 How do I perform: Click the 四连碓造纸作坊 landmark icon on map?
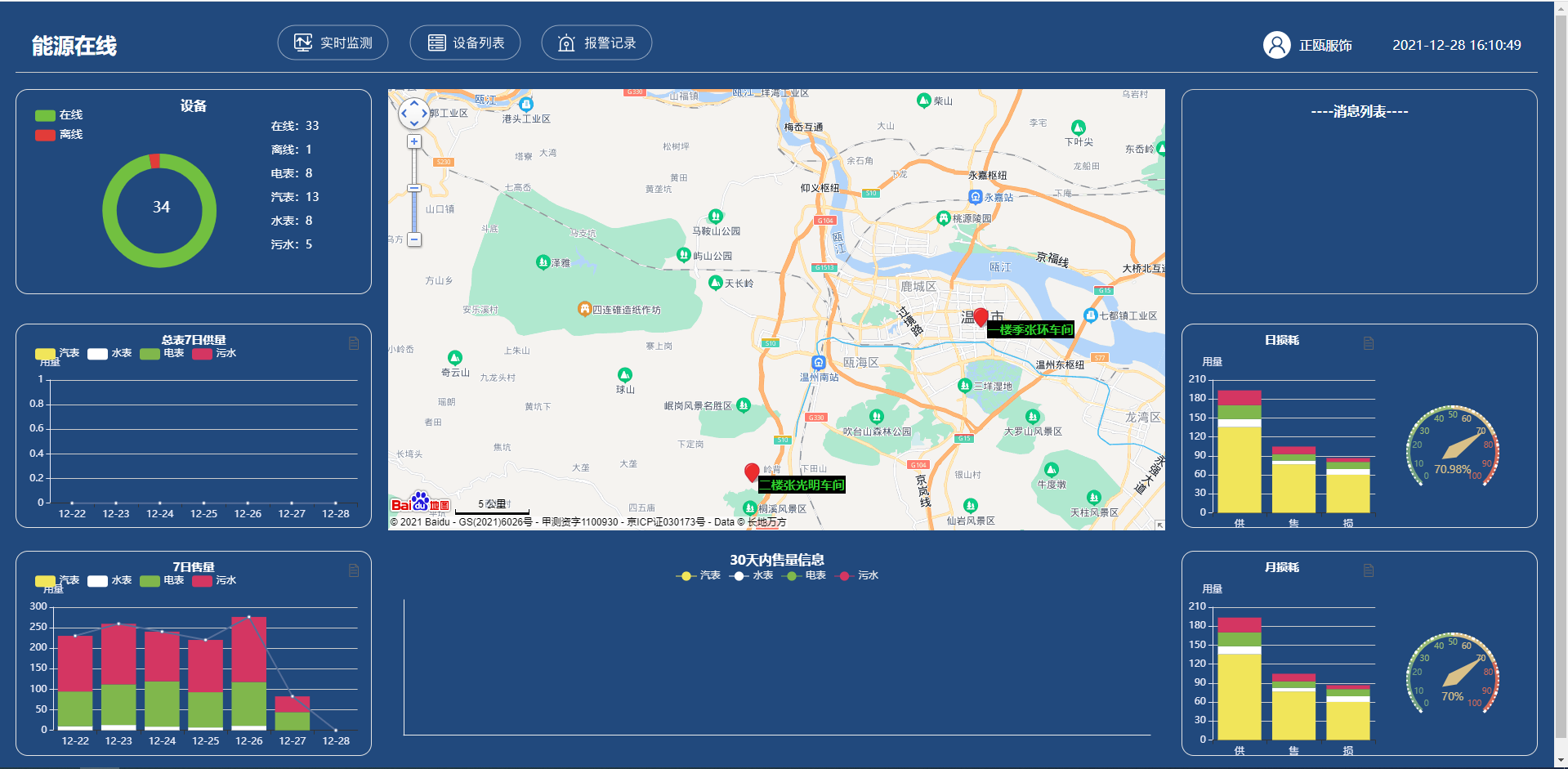584,309
